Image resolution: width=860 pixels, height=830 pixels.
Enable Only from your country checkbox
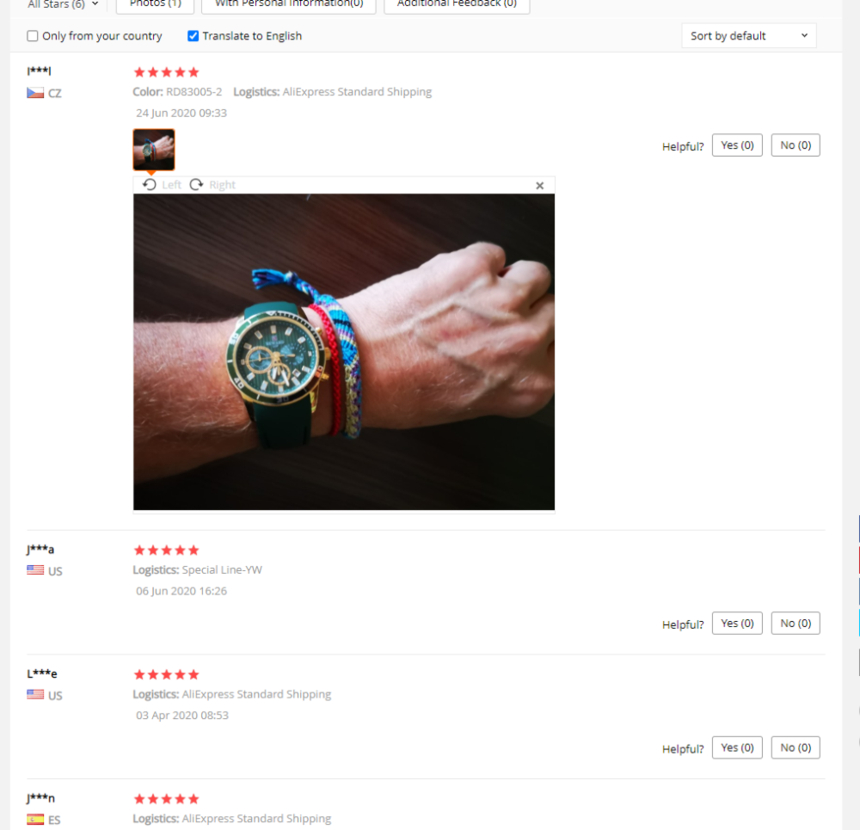(32, 36)
